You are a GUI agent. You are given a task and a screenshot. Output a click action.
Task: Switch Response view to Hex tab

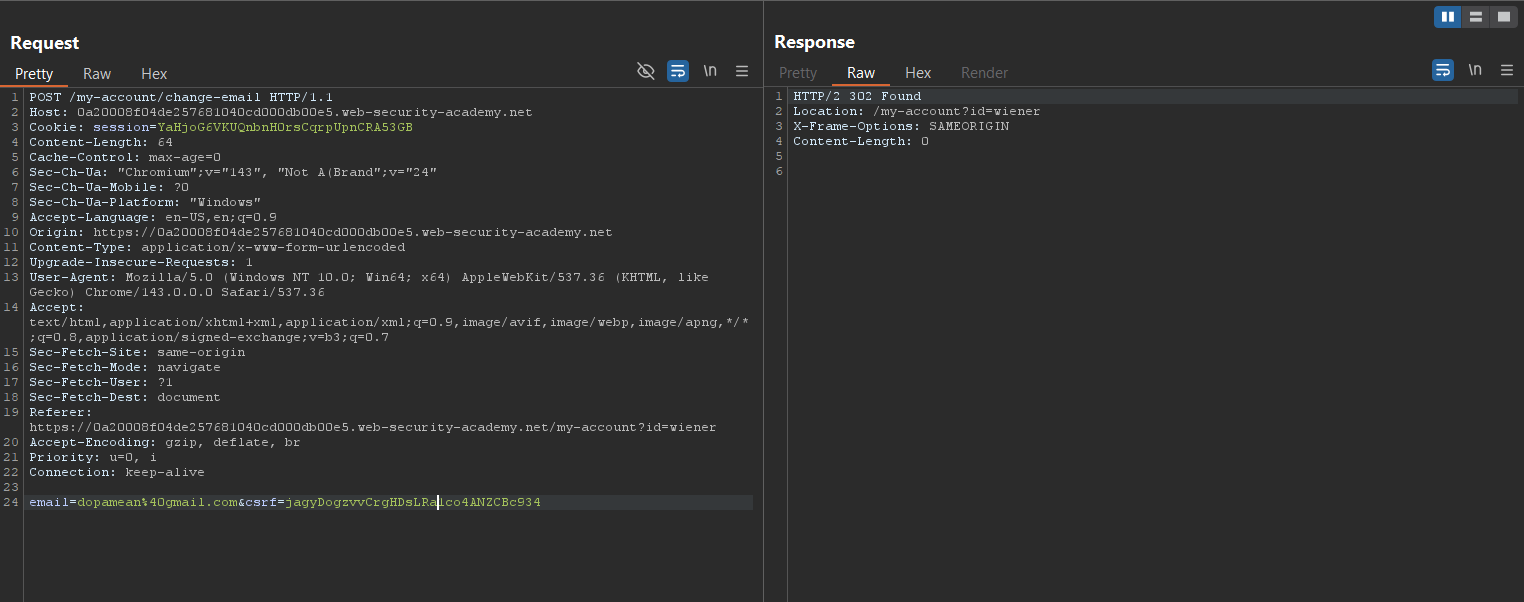[918, 73]
